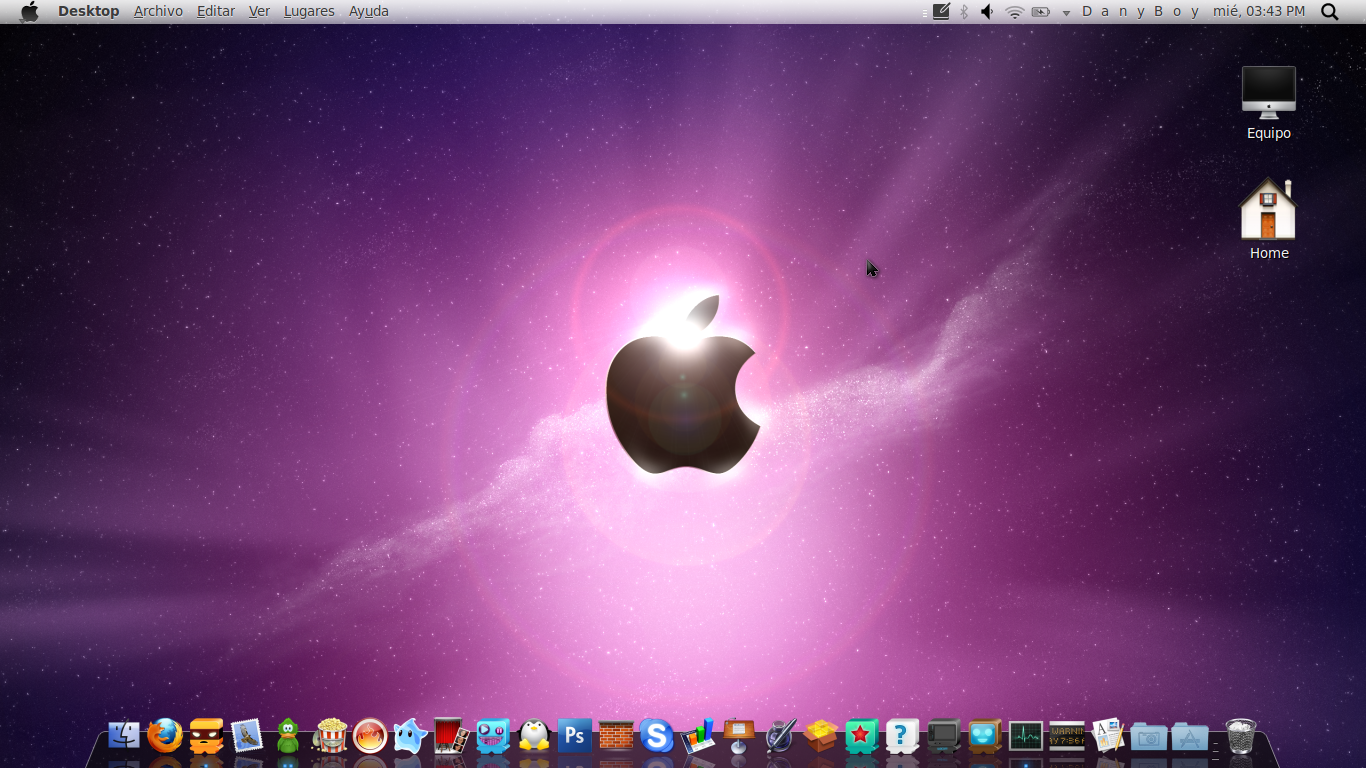This screenshot has width=1366, height=768.
Task: Open the Equipo computer desktop icon
Action: 1269,103
